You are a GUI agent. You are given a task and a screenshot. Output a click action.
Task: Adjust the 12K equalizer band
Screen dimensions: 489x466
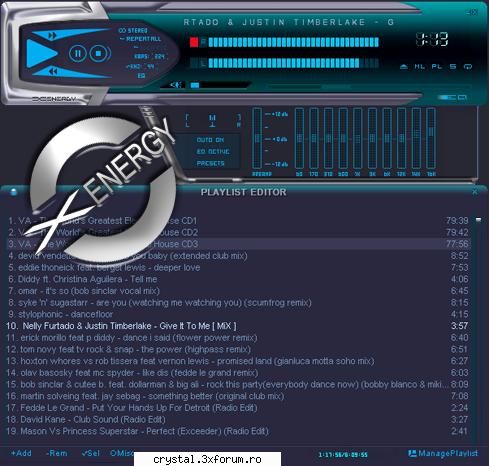click(402, 138)
